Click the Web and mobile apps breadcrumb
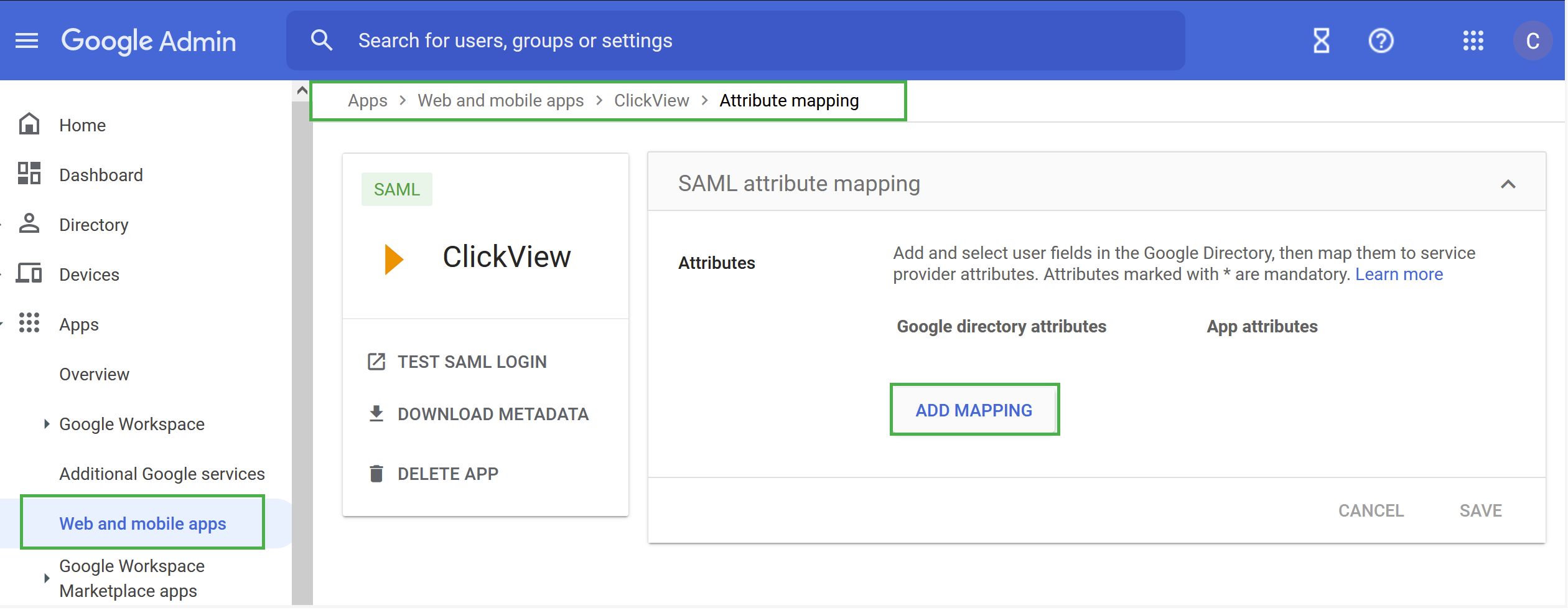 pos(501,101)
